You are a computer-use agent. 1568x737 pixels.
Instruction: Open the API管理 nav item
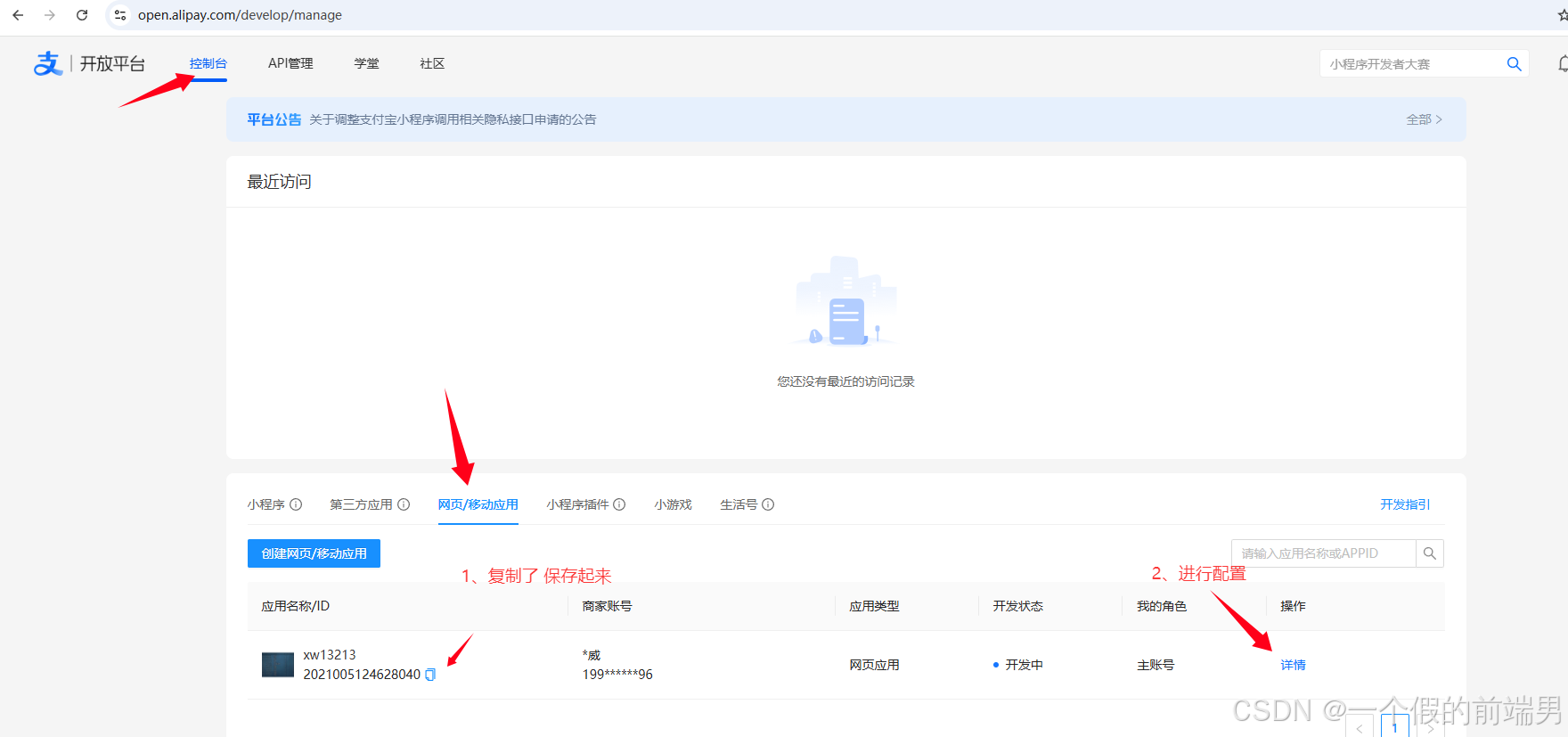290,63
